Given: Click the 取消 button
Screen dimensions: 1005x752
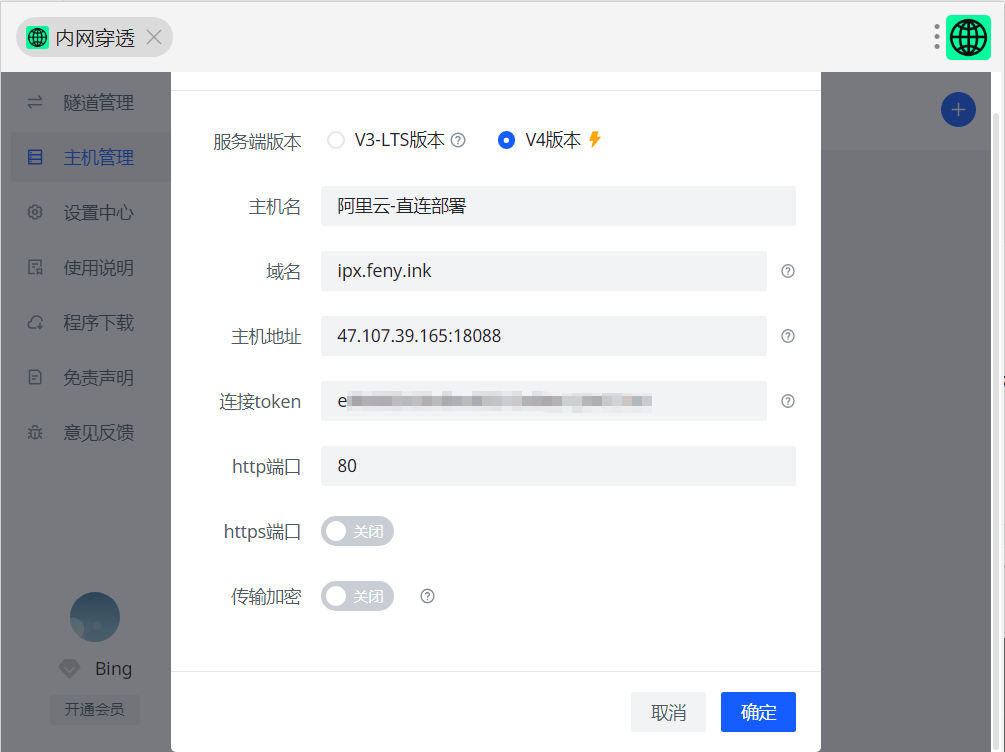Looking at the screenshot, I should (x=668, y=712).
